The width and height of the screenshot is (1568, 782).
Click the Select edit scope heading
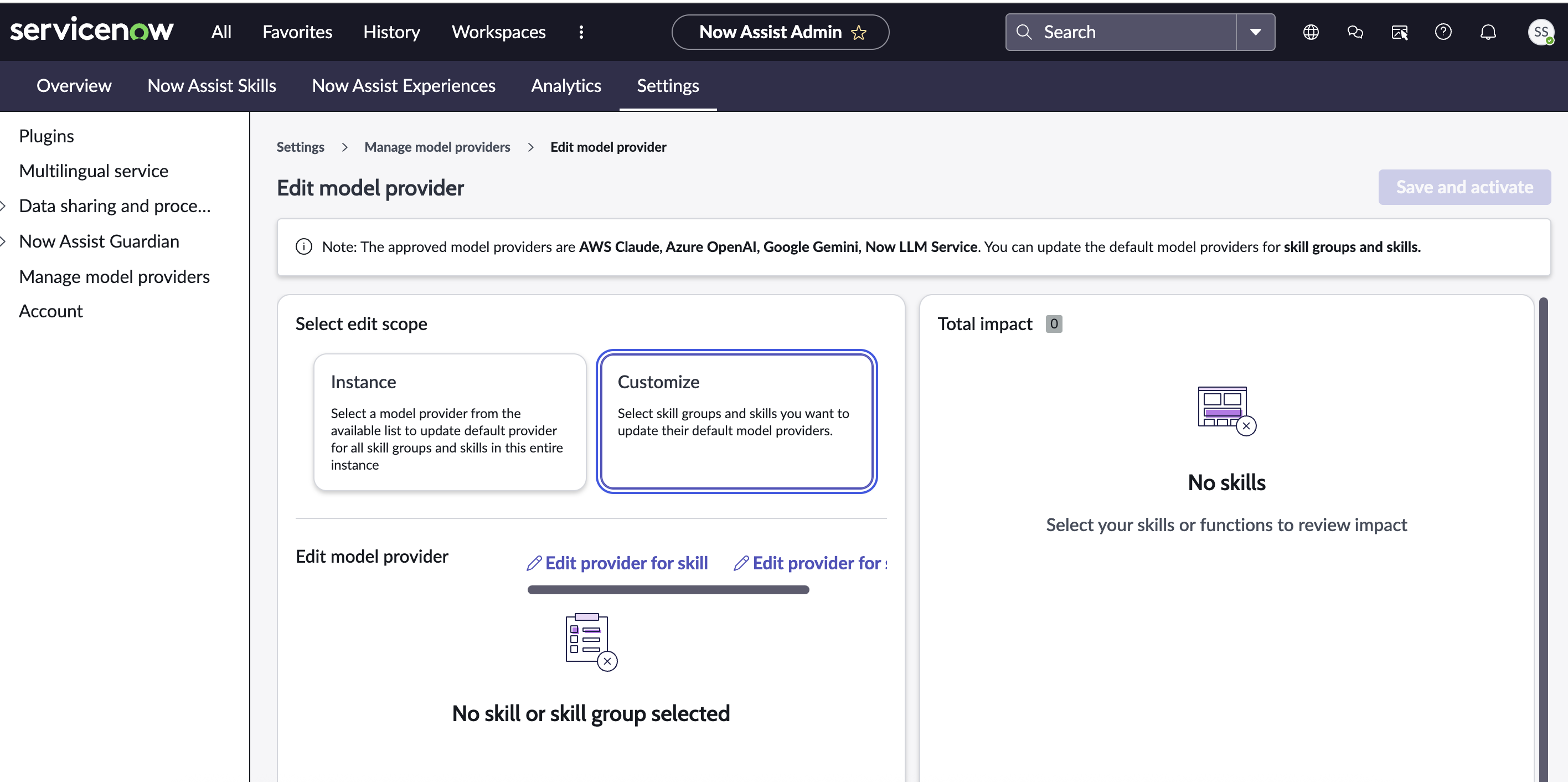361,324
